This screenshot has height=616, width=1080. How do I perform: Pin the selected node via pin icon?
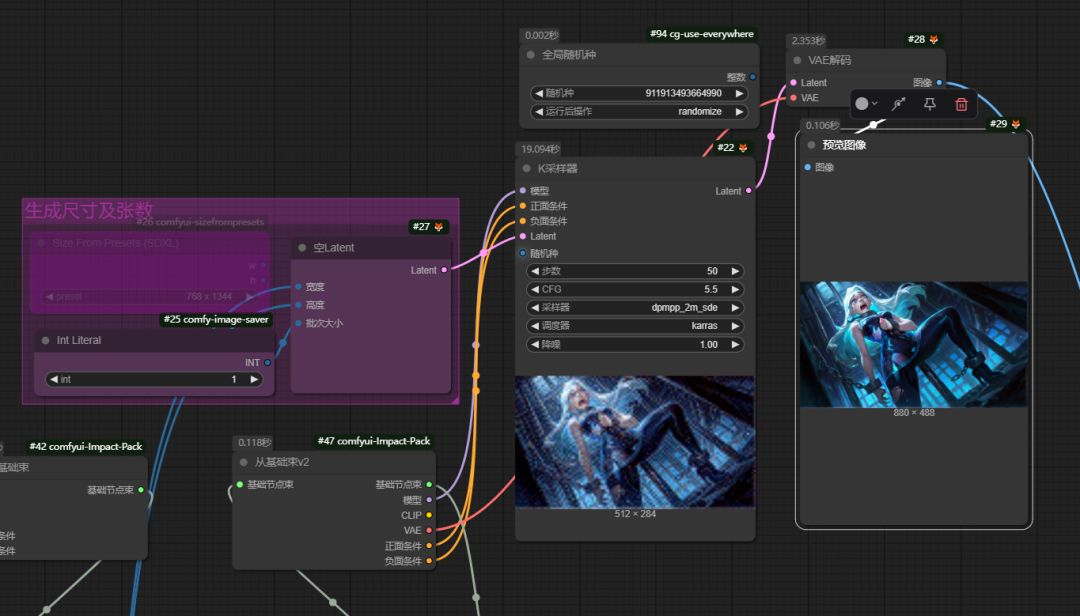pos(929,104)
